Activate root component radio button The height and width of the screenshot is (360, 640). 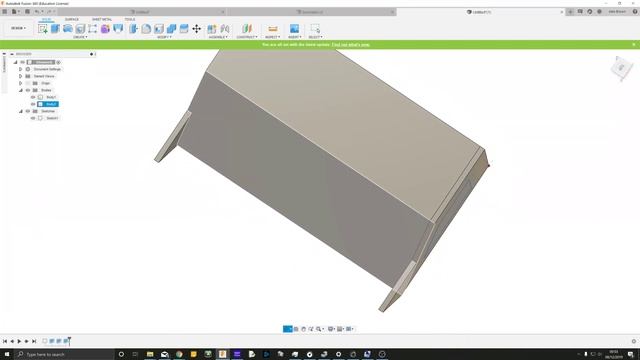(58, 62)
